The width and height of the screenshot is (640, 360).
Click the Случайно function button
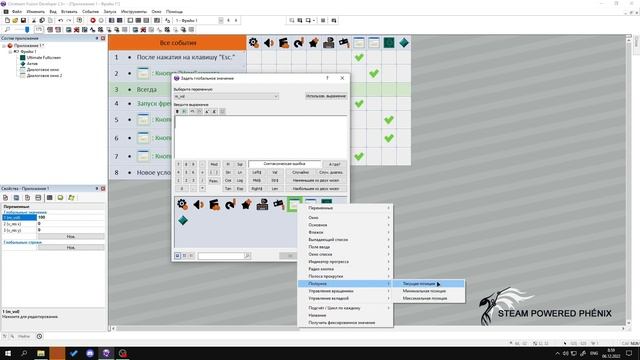click(300, 172)
